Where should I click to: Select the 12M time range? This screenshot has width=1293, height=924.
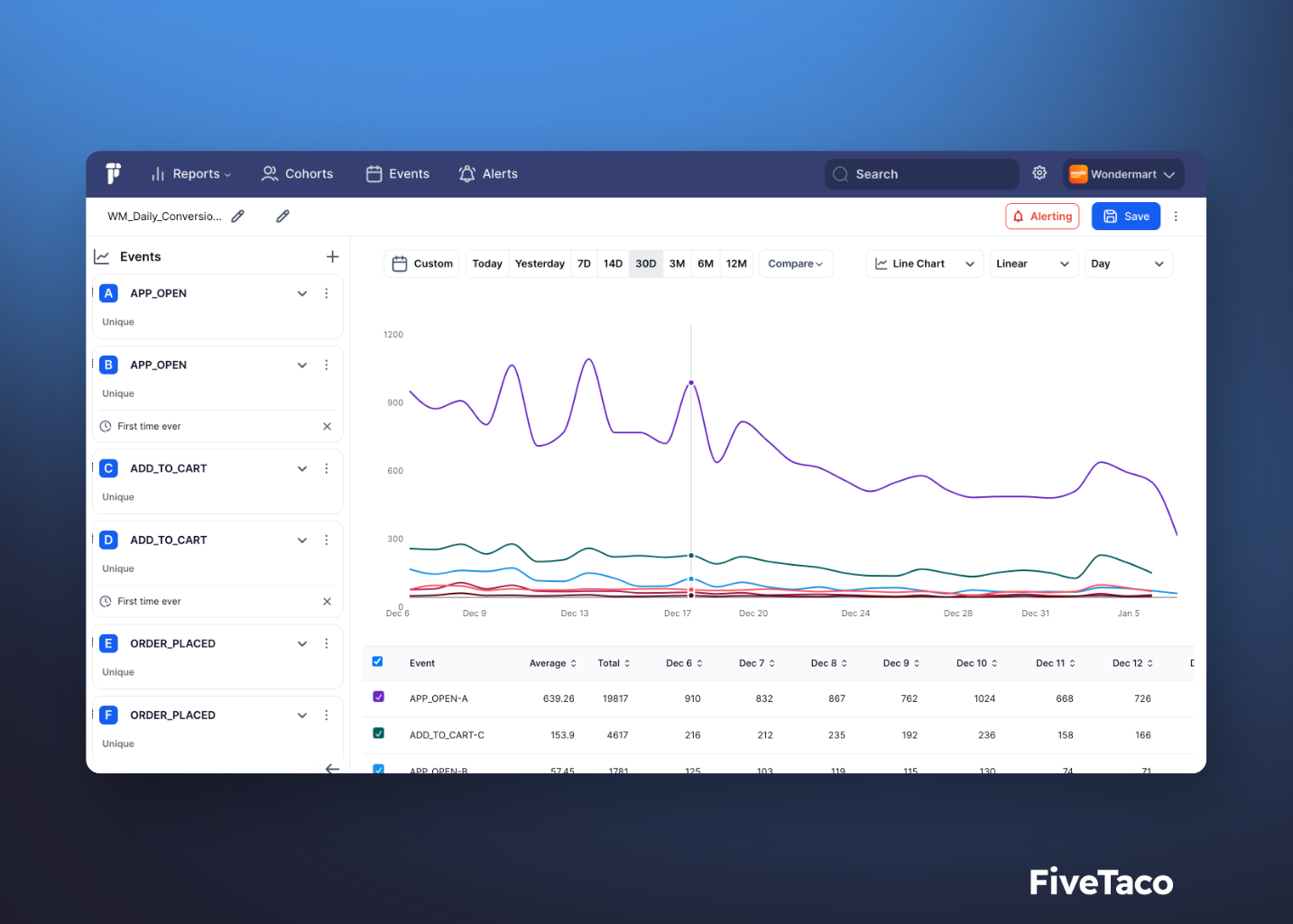coord(736,263)
